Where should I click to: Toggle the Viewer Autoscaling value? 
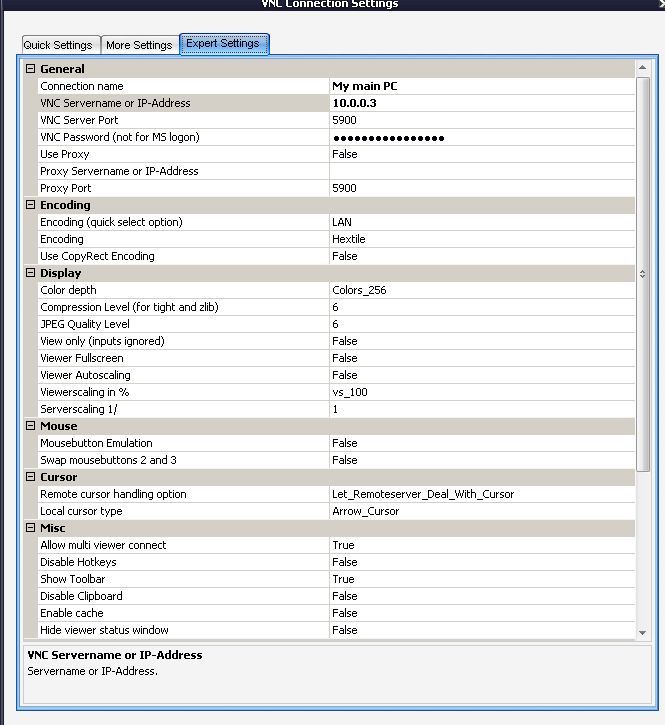(x=482, y=375)
